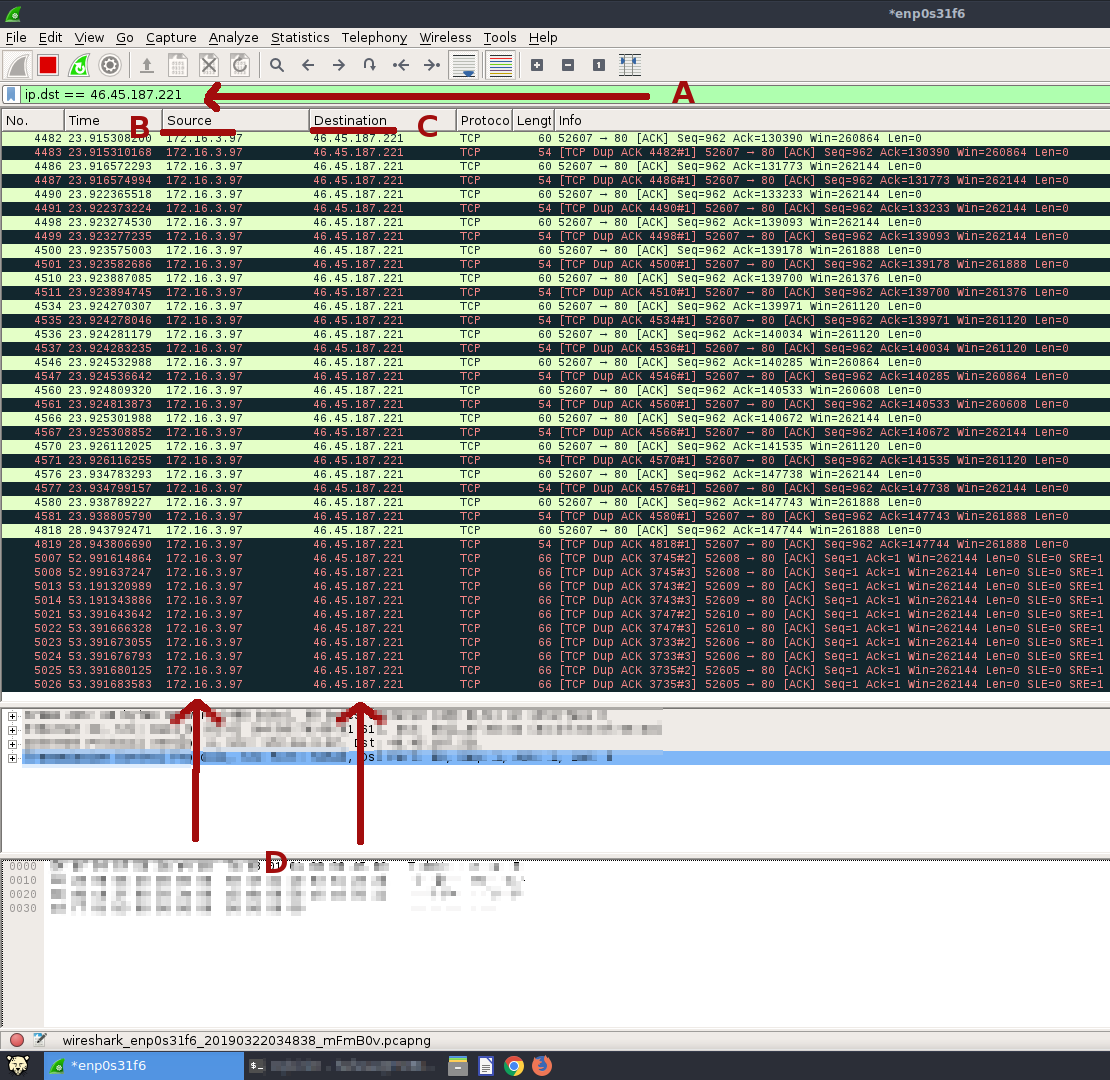This screenshot has width=1110, height=1080.
Task: Expand the first packet detail tree row
Action: tap(12, 716)
